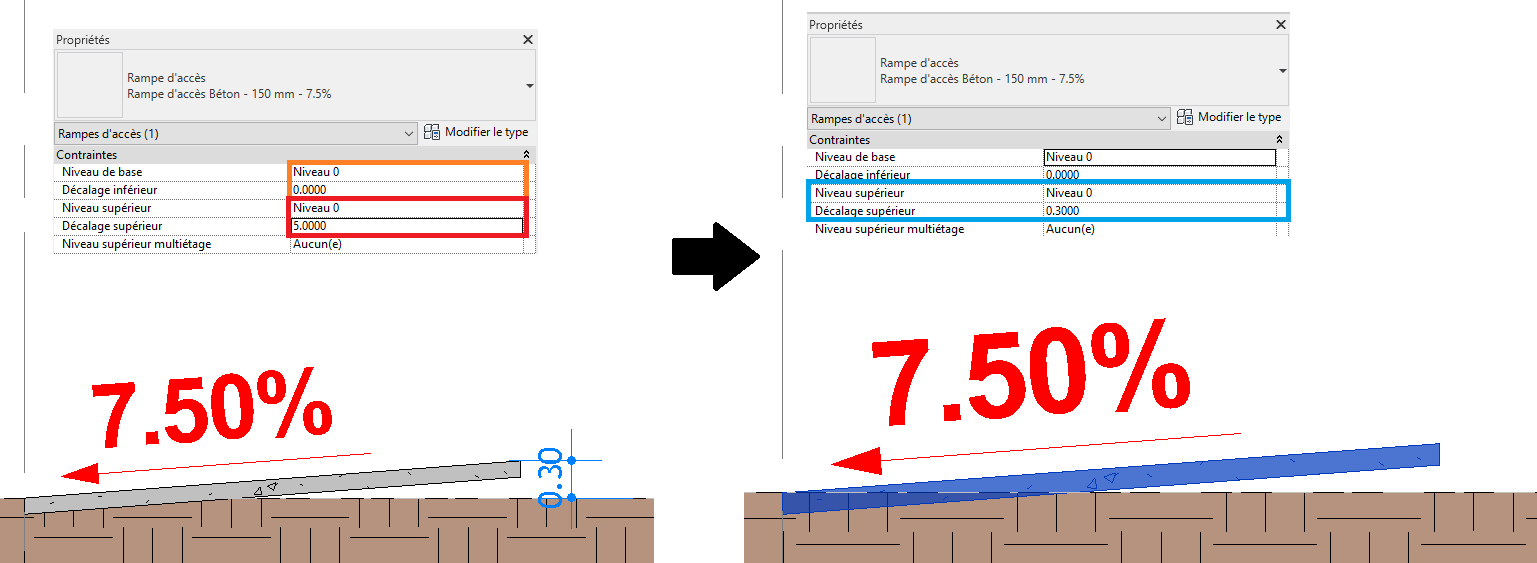1537x563 pixels.
Task: Close the right Propriétés panel
Action: (1281, 25)
